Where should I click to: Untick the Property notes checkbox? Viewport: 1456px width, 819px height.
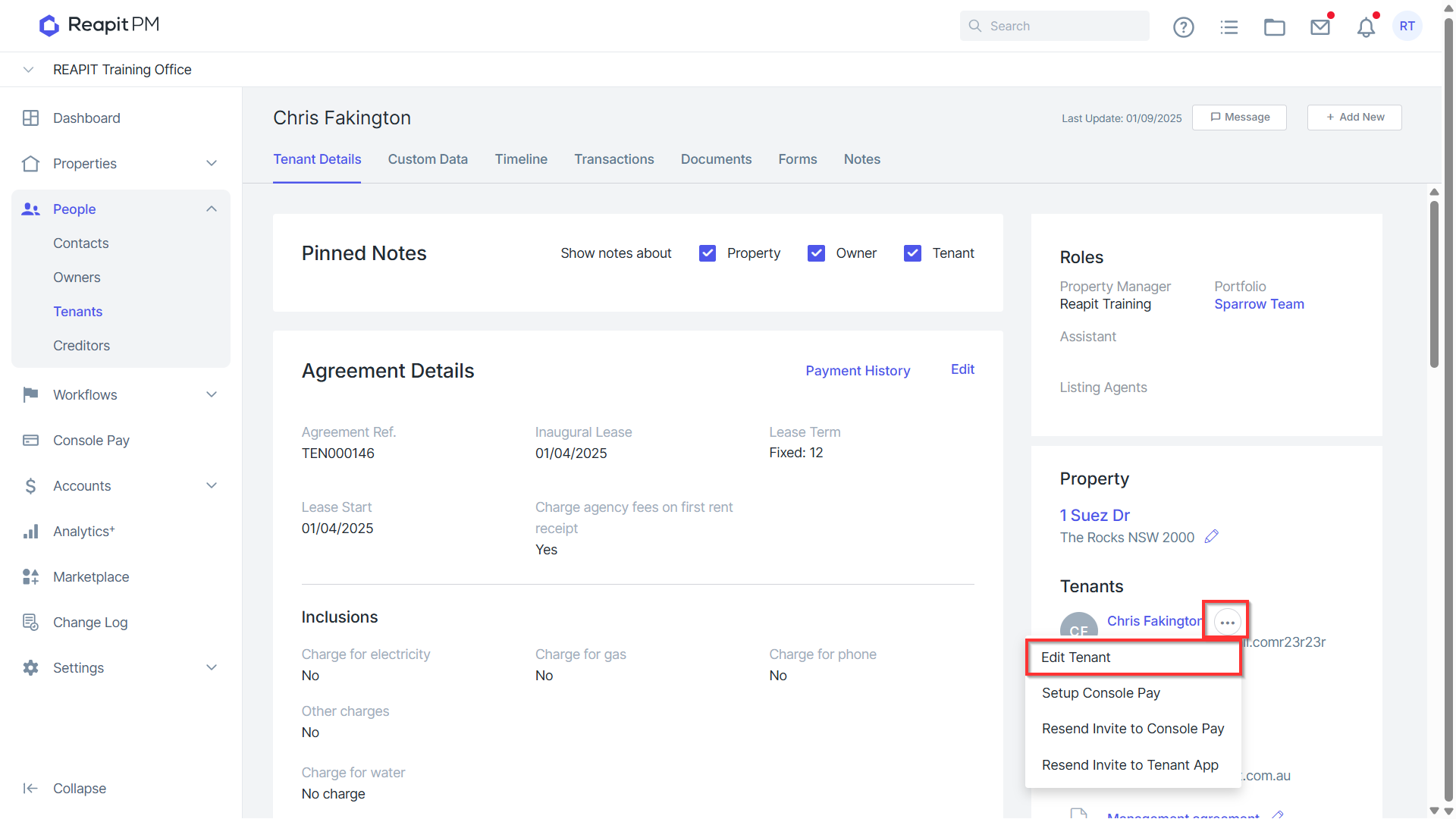point(707,253)
